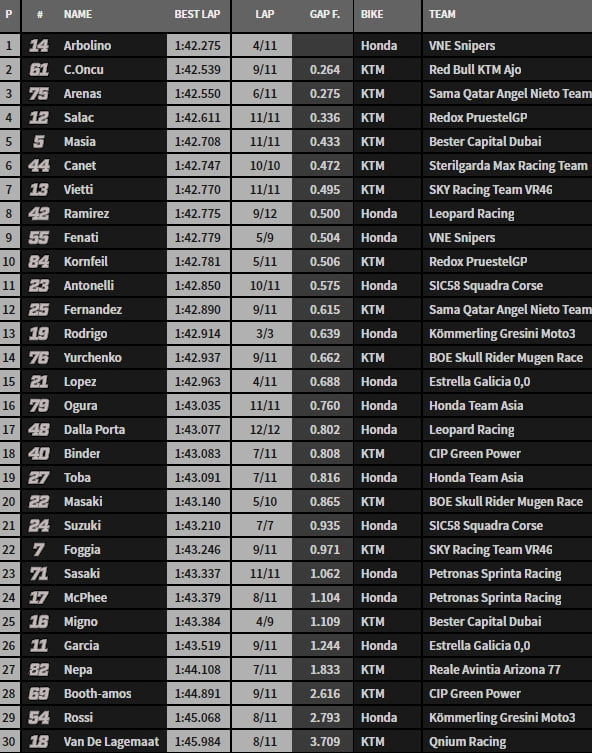
Task: Click the number 18 badge, Van De Lagemaat
Action: click(38, 741)
